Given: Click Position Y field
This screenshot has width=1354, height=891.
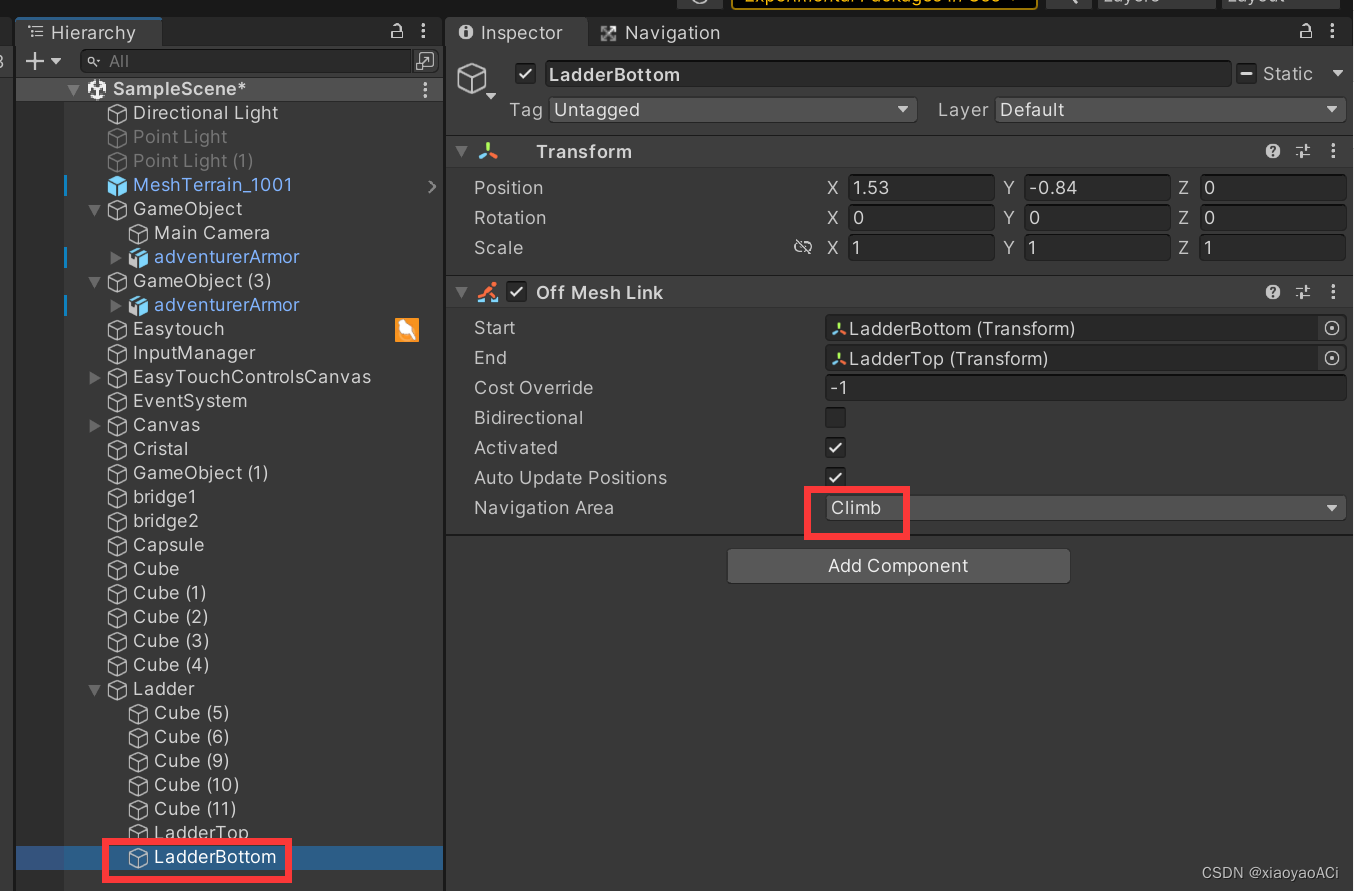Looking at the screenshot, I should (1097, 188).
